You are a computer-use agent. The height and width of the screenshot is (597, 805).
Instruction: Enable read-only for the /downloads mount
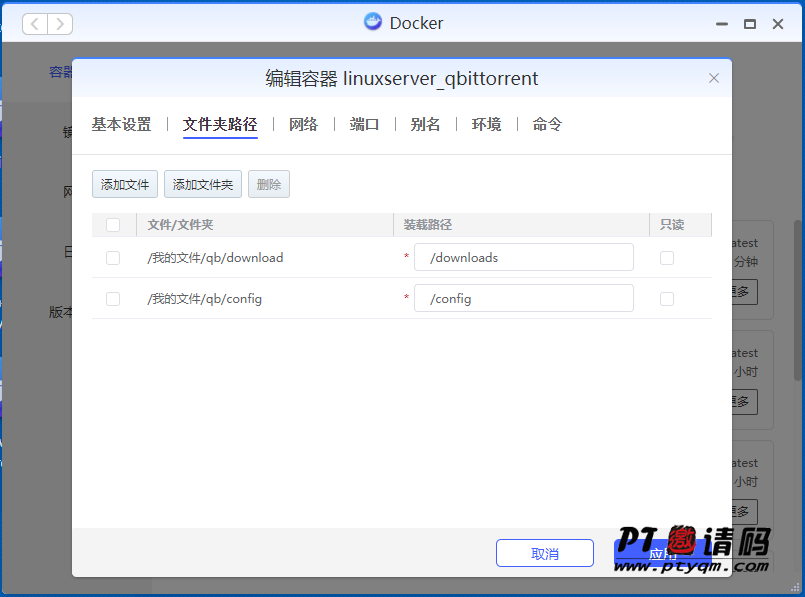click(x=667, y=258)
